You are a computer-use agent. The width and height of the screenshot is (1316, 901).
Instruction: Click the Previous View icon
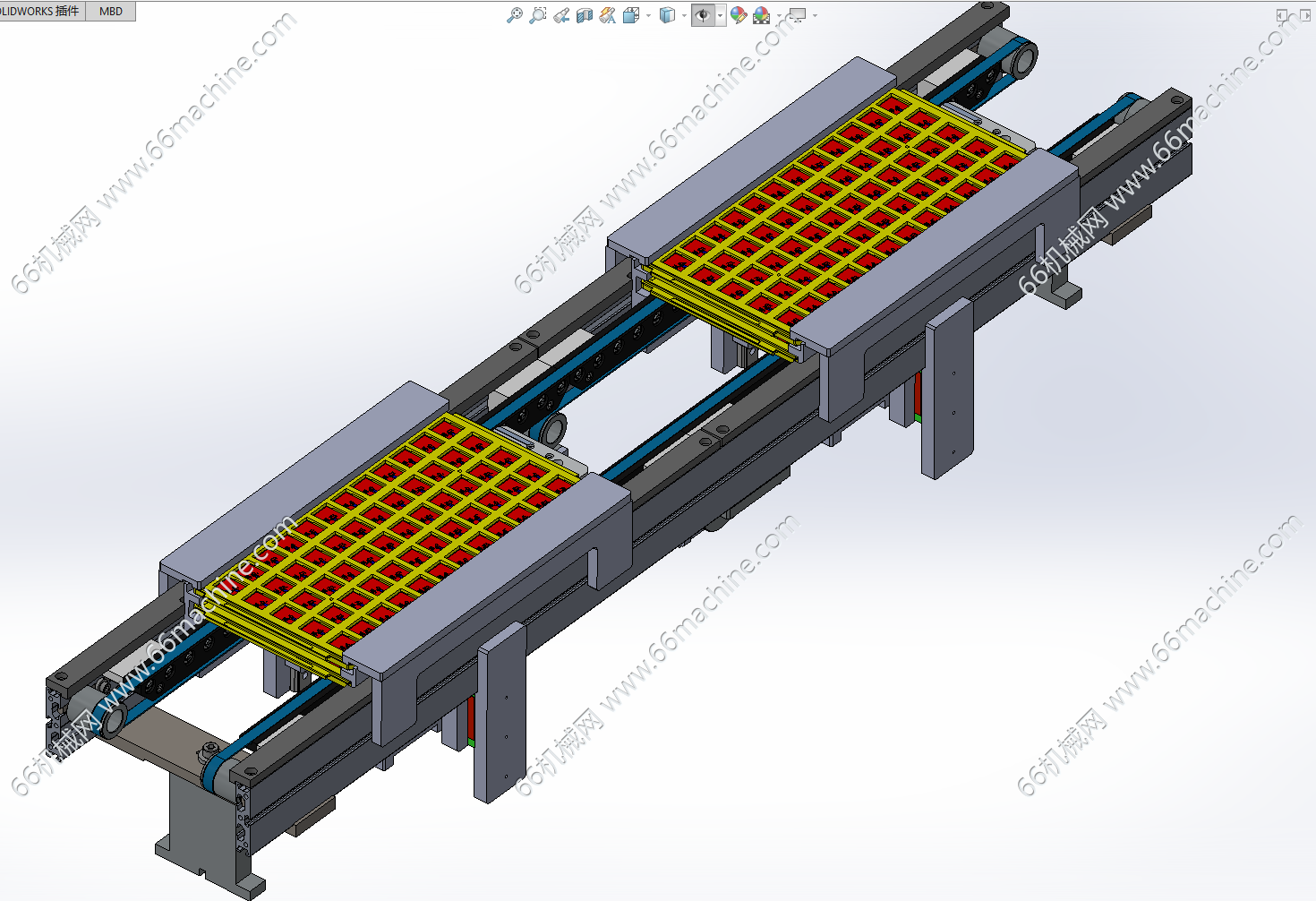(x=561, y=15)
